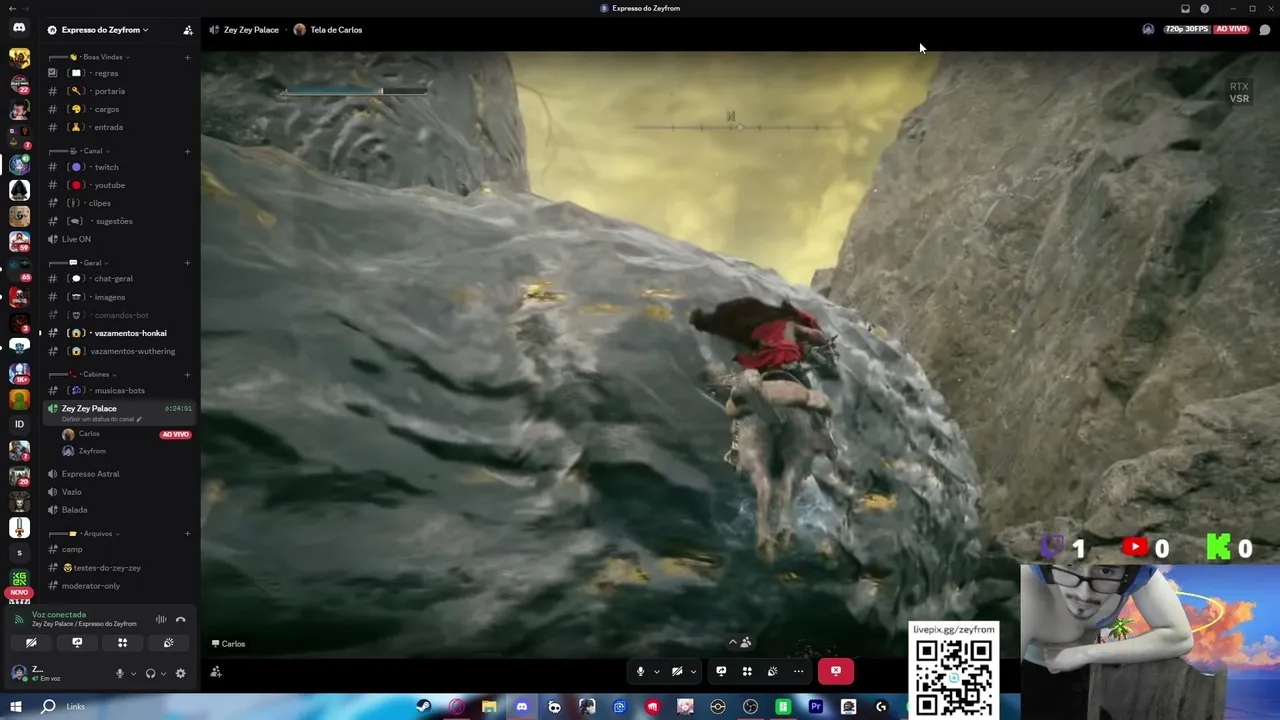Image resolution: width=1280 pixels, height=720 pixels.
Task: Join the Balada voice channel
Action: (x=120, y=510)
